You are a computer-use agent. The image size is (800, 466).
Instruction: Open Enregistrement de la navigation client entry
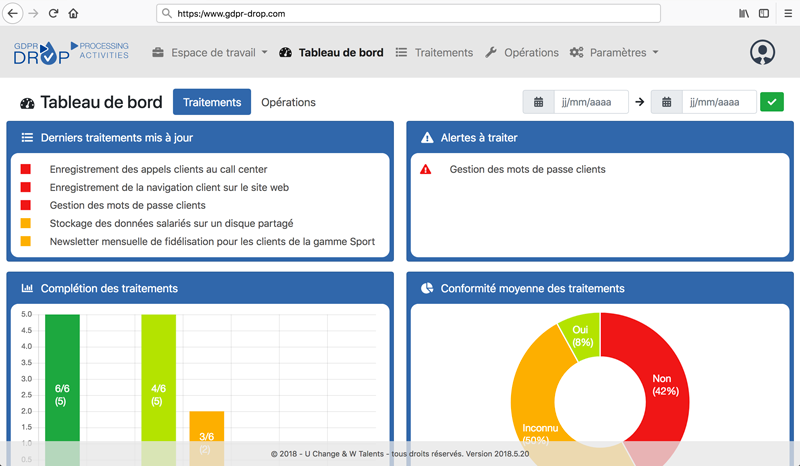click(169, 187)
